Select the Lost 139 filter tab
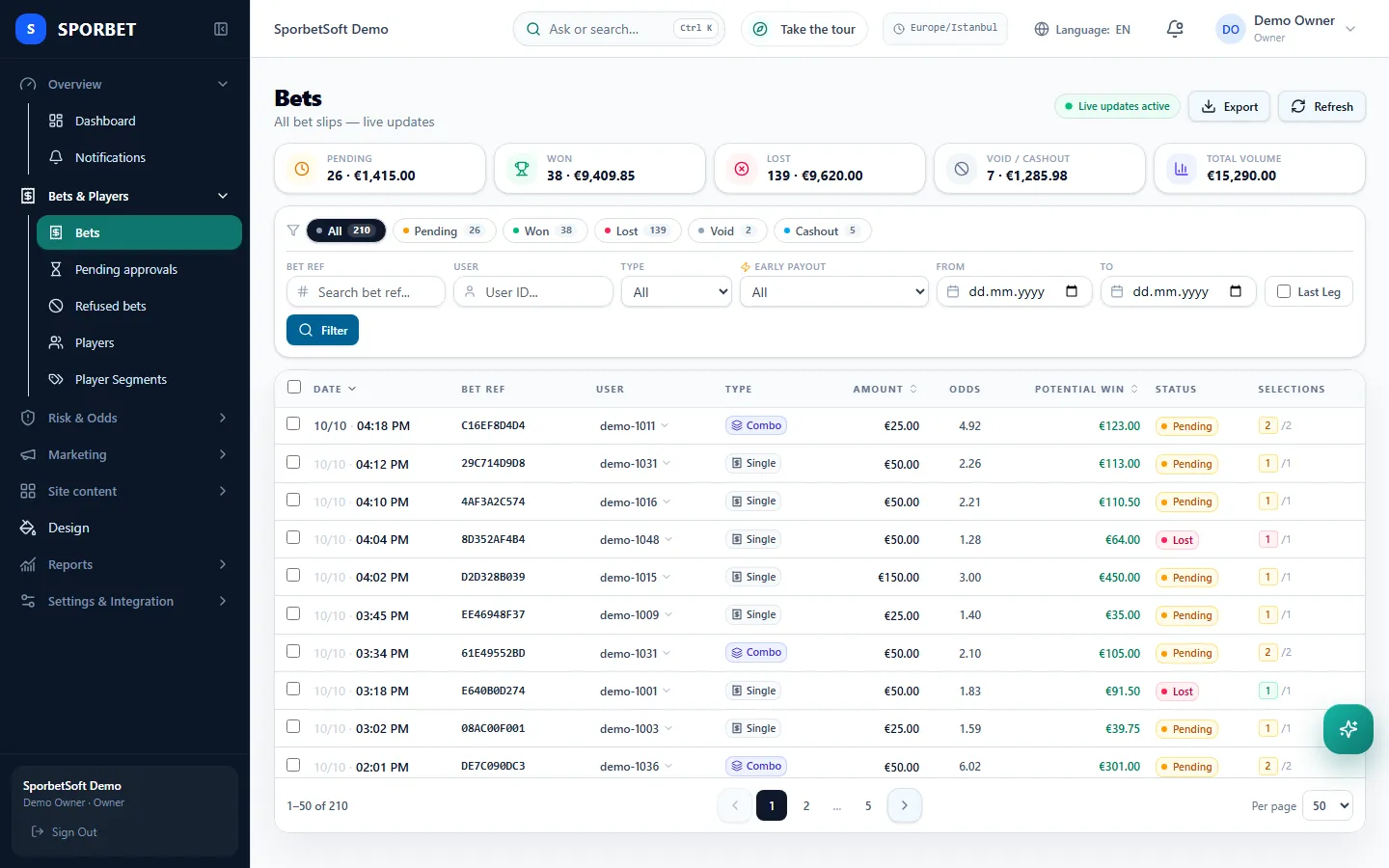1389x868 pixels. point(638,231)
